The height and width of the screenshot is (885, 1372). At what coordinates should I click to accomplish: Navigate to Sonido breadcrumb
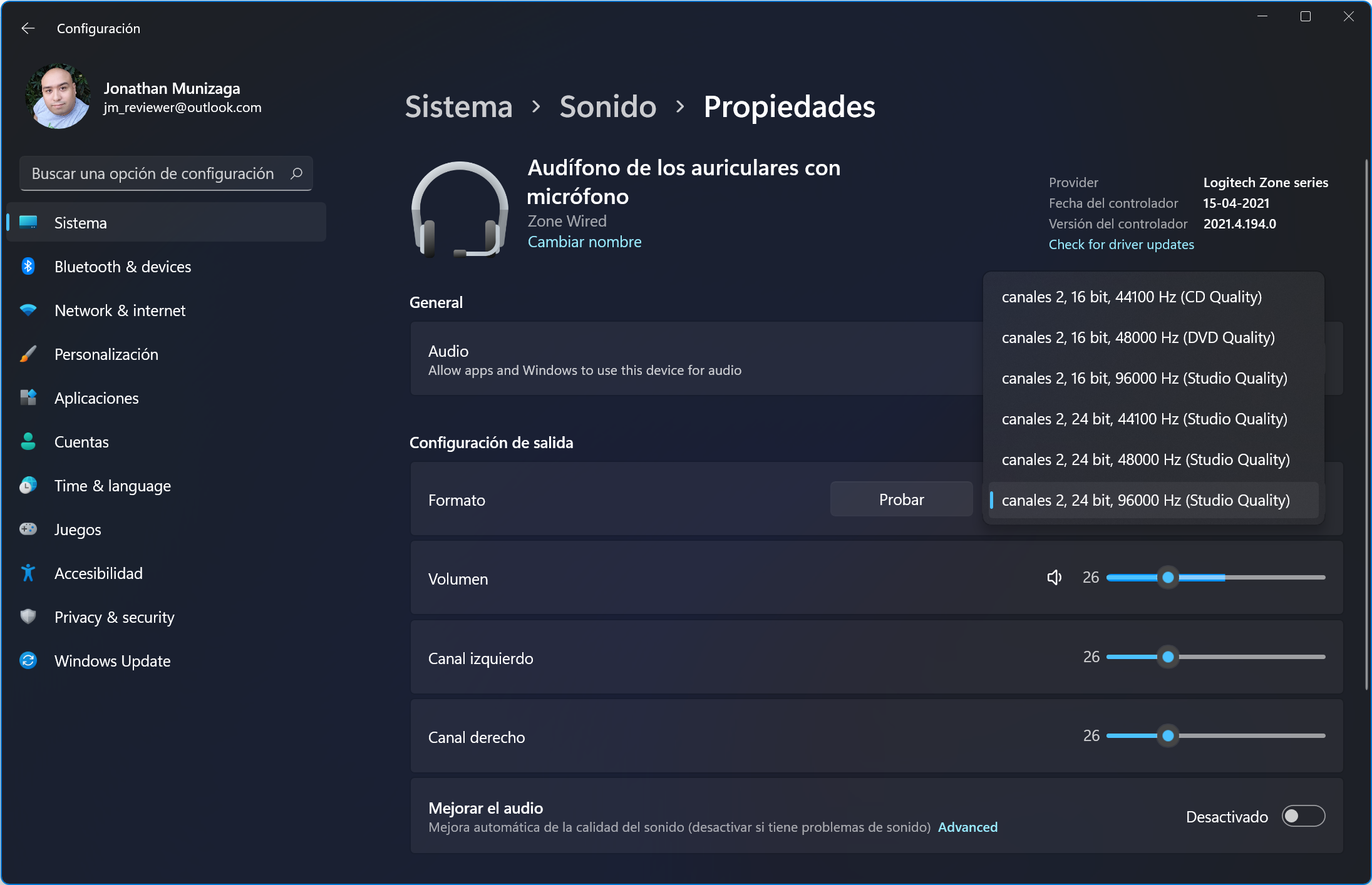pyautogui.click(x=607, y=106)
